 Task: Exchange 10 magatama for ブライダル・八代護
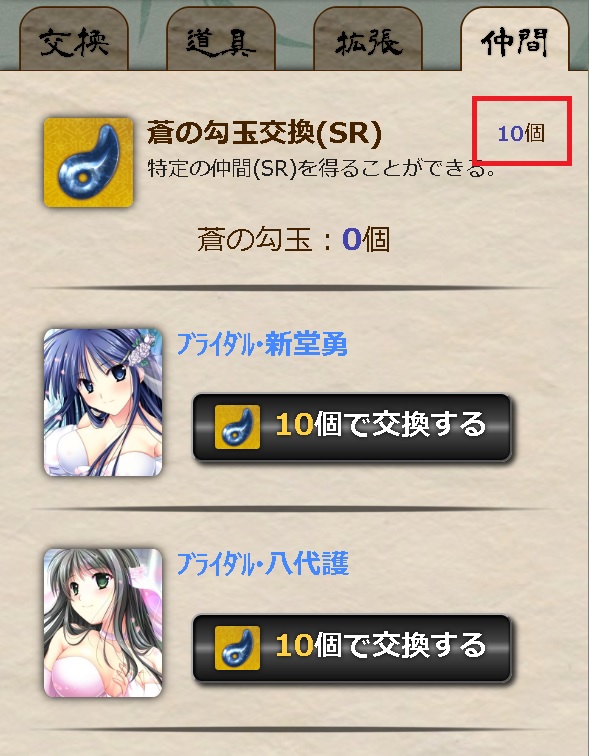pyautogui.click(x=352, y=648)
